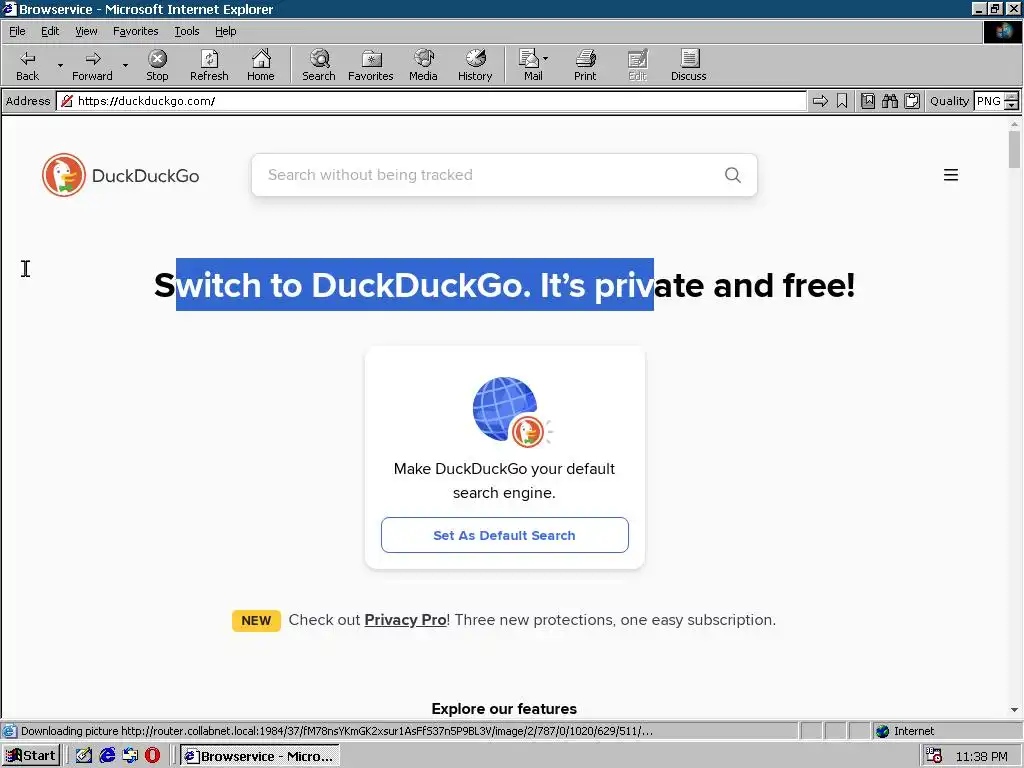
Task: Click the NEW yellow badge
Action: [256, 620]
